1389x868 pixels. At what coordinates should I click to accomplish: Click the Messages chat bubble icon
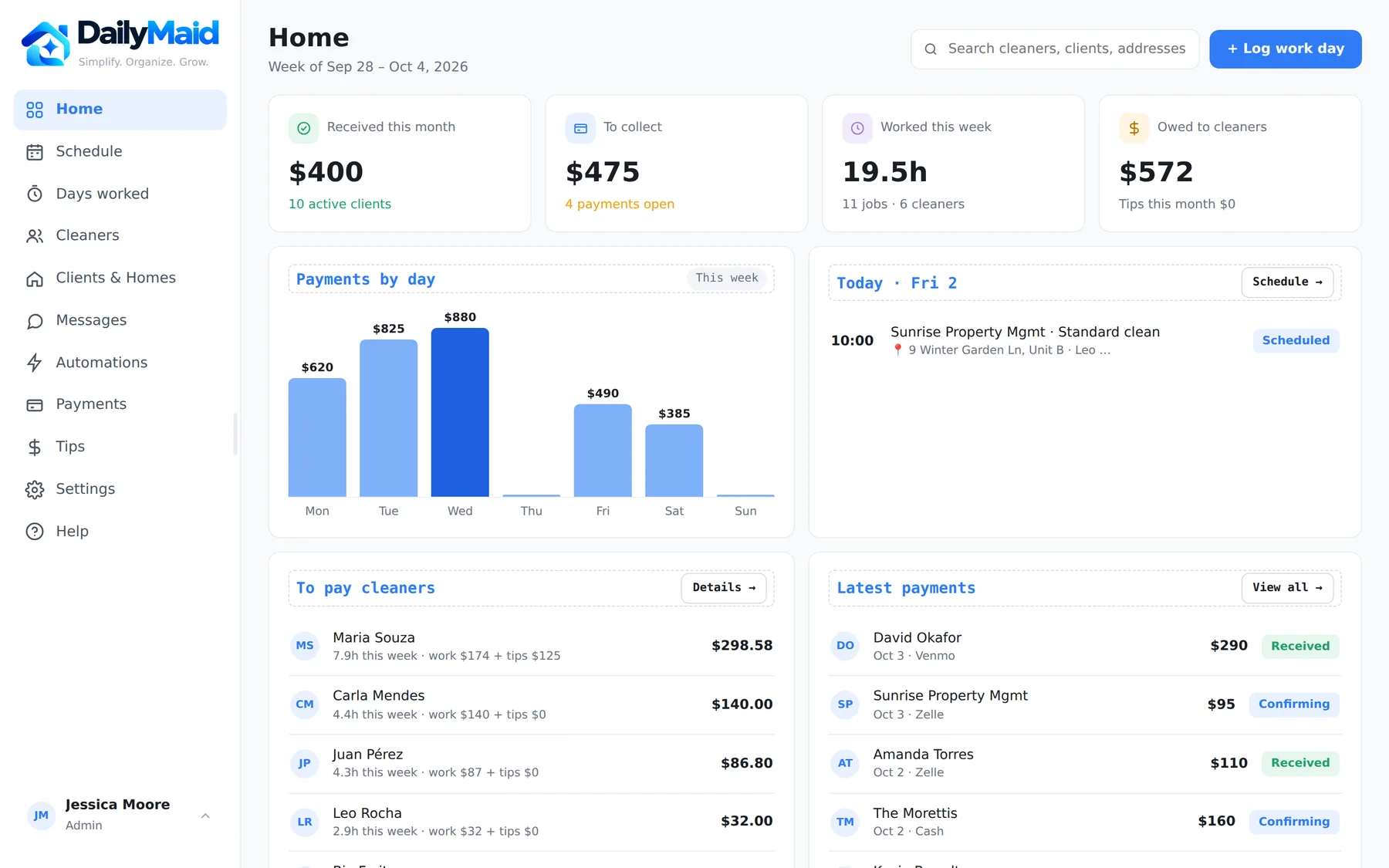(35, 321)
